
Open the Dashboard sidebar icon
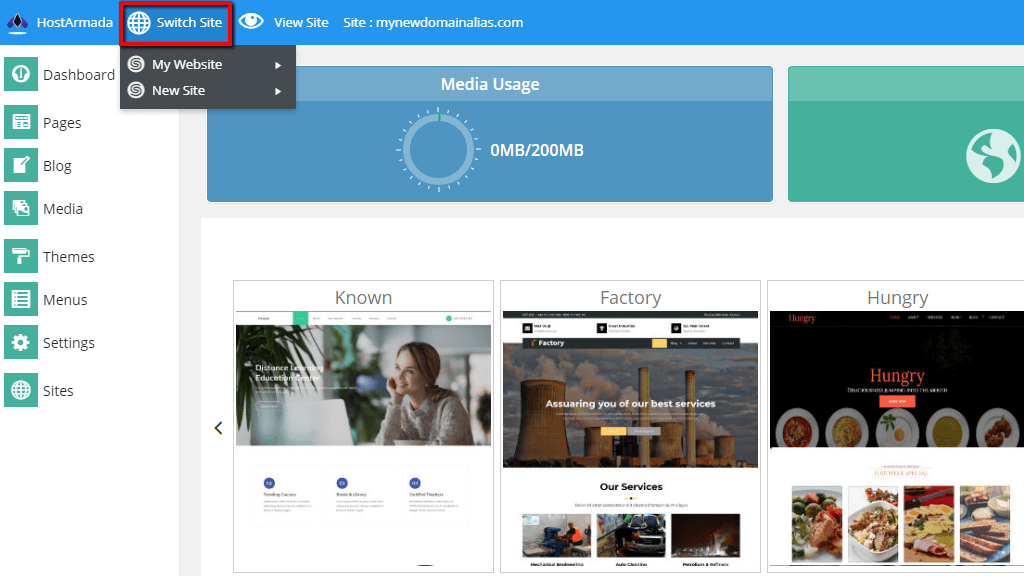(21, 74)
